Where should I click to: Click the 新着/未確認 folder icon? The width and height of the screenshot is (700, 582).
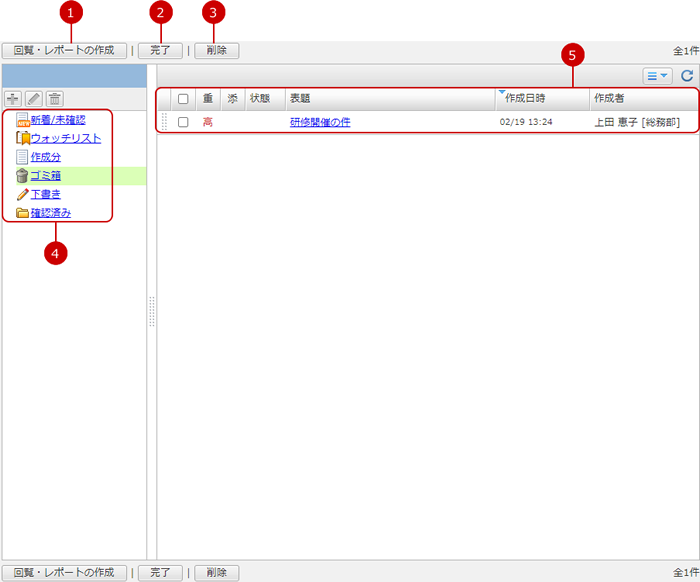(x=22, y=120)
